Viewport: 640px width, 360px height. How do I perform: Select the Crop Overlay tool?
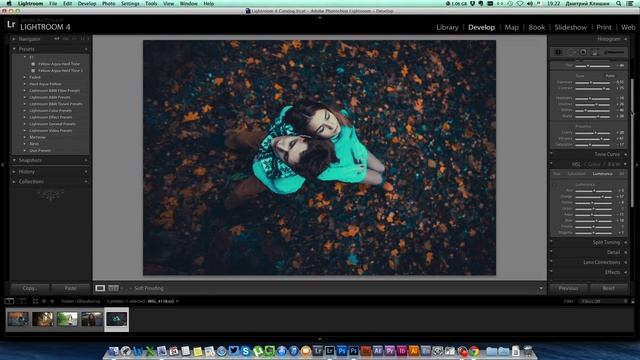coord(558,52)
